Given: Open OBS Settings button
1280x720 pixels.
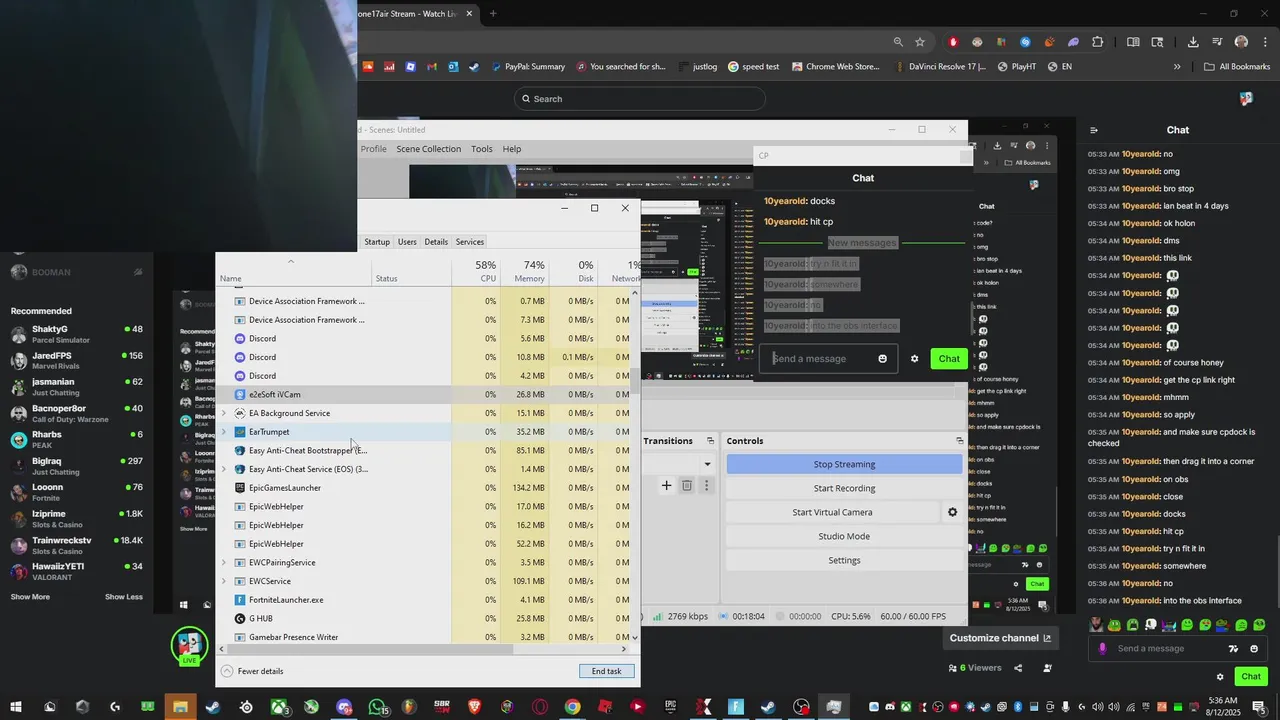Looking at the screenshot, I should pyautogui.click(x=844, y=560).
